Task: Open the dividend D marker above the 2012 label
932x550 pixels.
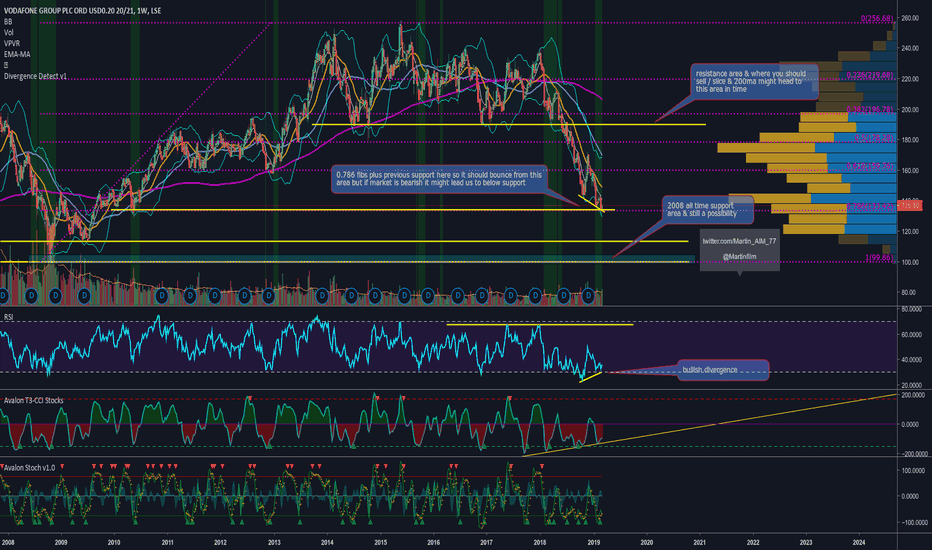Action: (215, 295)
